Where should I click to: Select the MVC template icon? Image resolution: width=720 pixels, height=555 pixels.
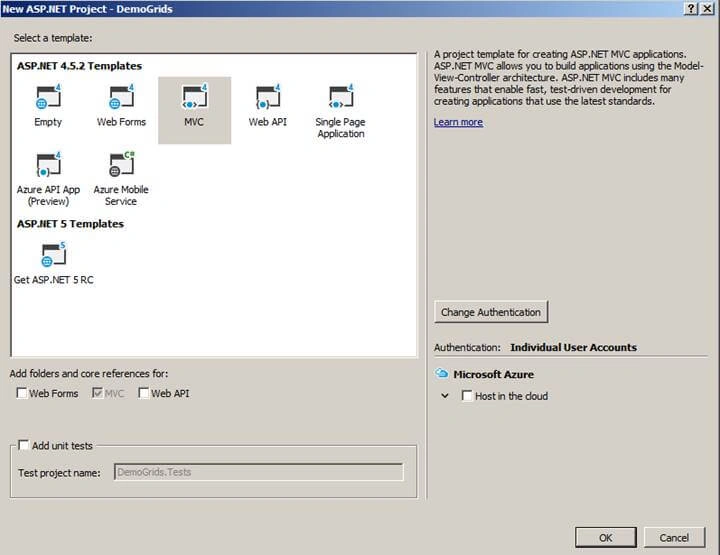tap(195, 97)
